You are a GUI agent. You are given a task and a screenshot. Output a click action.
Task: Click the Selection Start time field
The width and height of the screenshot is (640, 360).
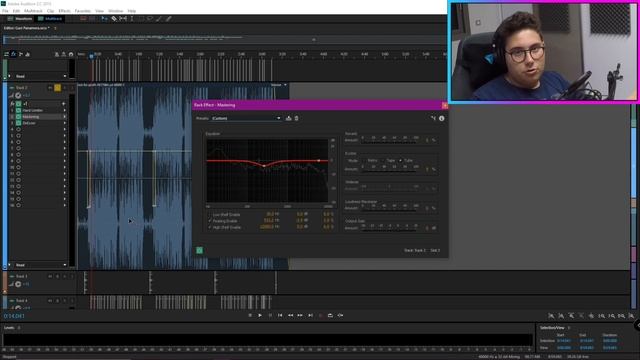coord(564,341)
